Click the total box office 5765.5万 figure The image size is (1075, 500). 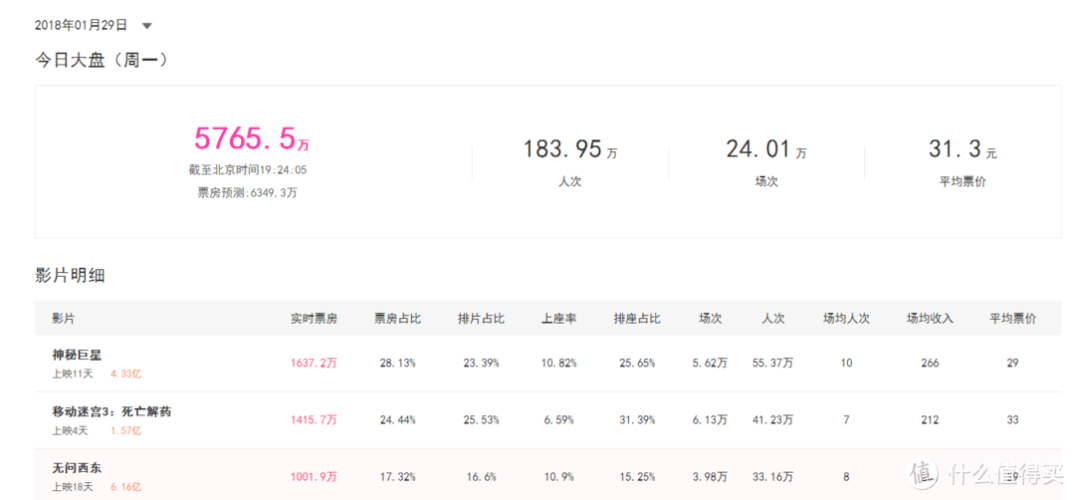pyautogui.click(x=246, y=139)
